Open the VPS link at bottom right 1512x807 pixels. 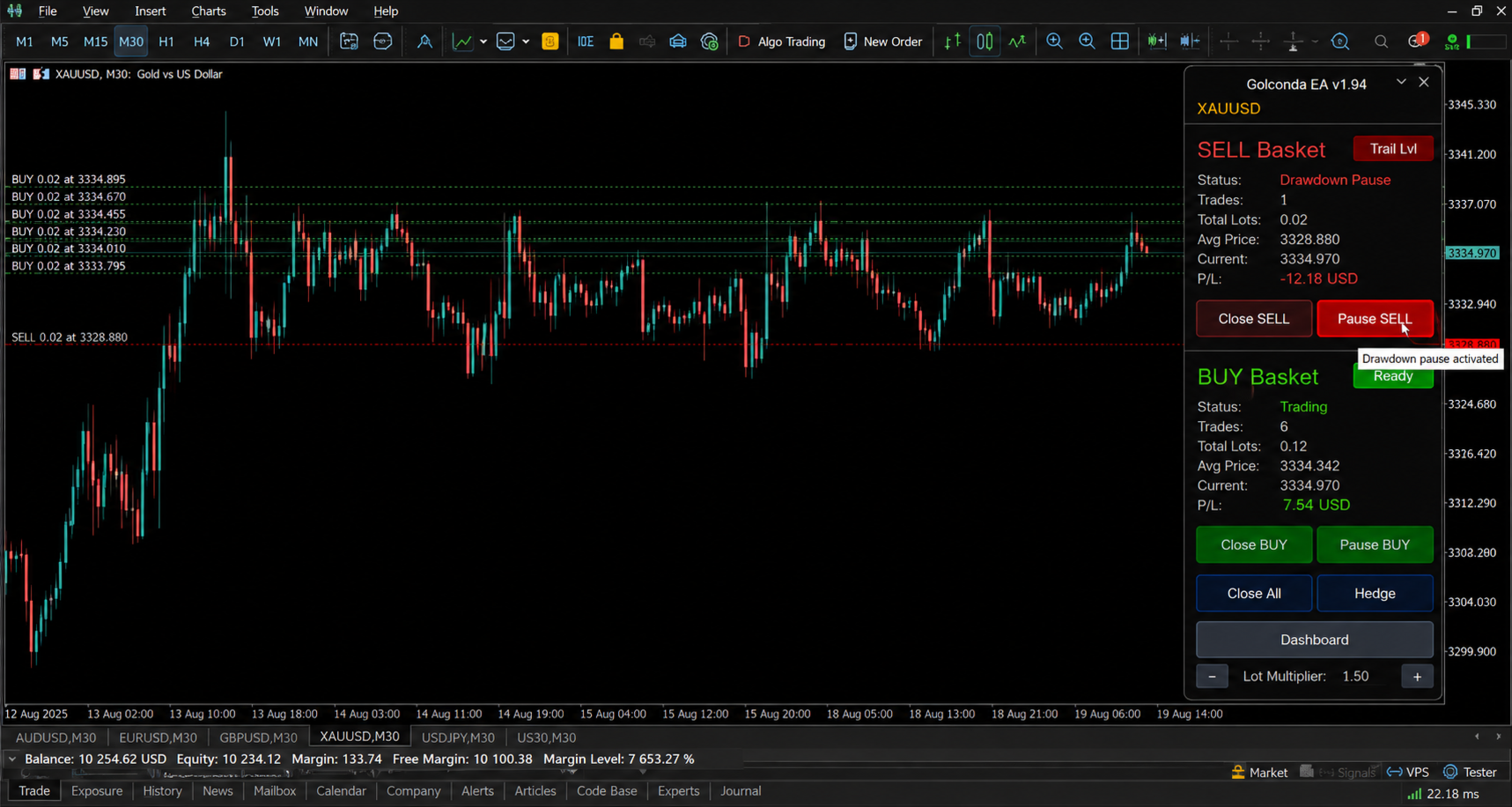[x=1408, y=773]
